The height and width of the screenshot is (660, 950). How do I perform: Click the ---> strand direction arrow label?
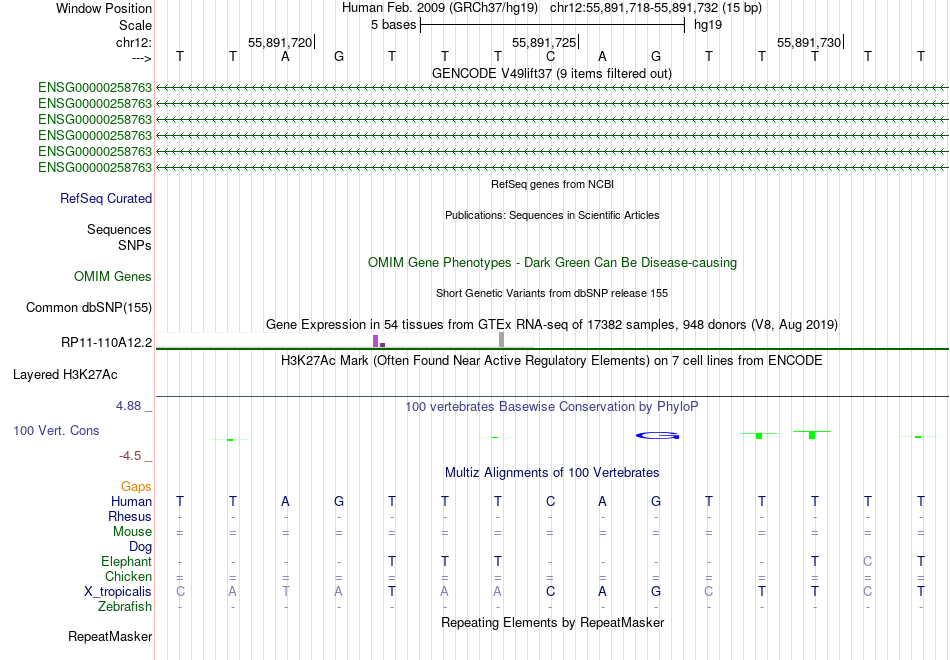pyautogui.click(x=141, y=58)
